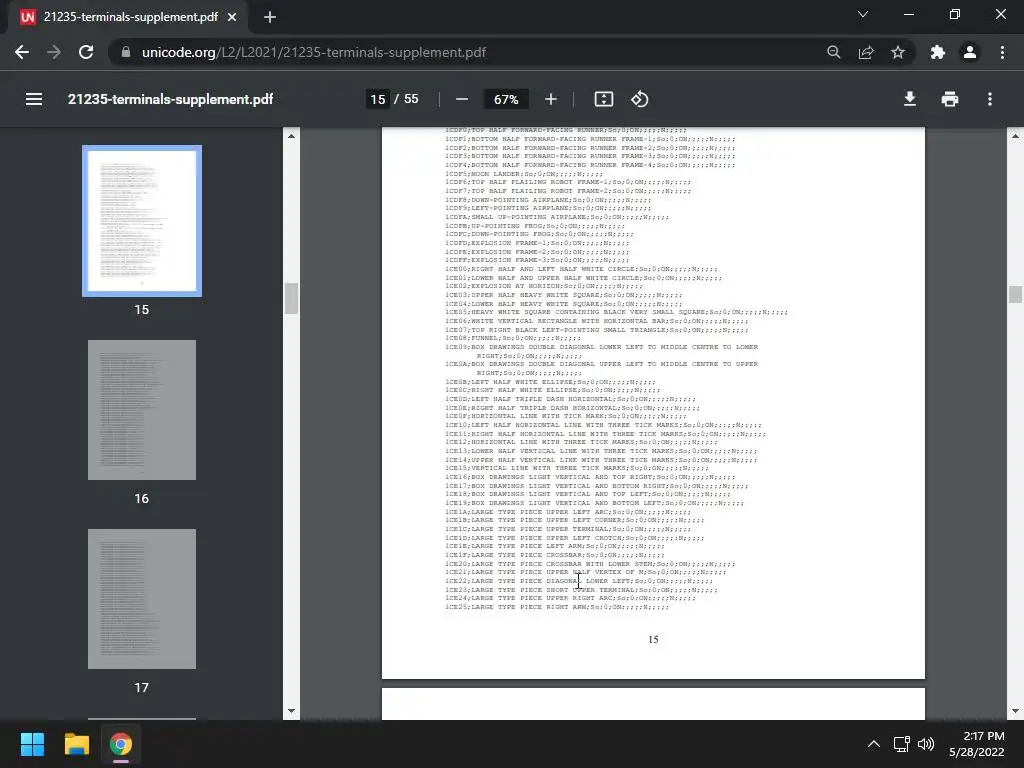The width and height of the screenshot is (1024, 768).
Task: Bookmark this page with the star
Action: click(x=898, y=52)
